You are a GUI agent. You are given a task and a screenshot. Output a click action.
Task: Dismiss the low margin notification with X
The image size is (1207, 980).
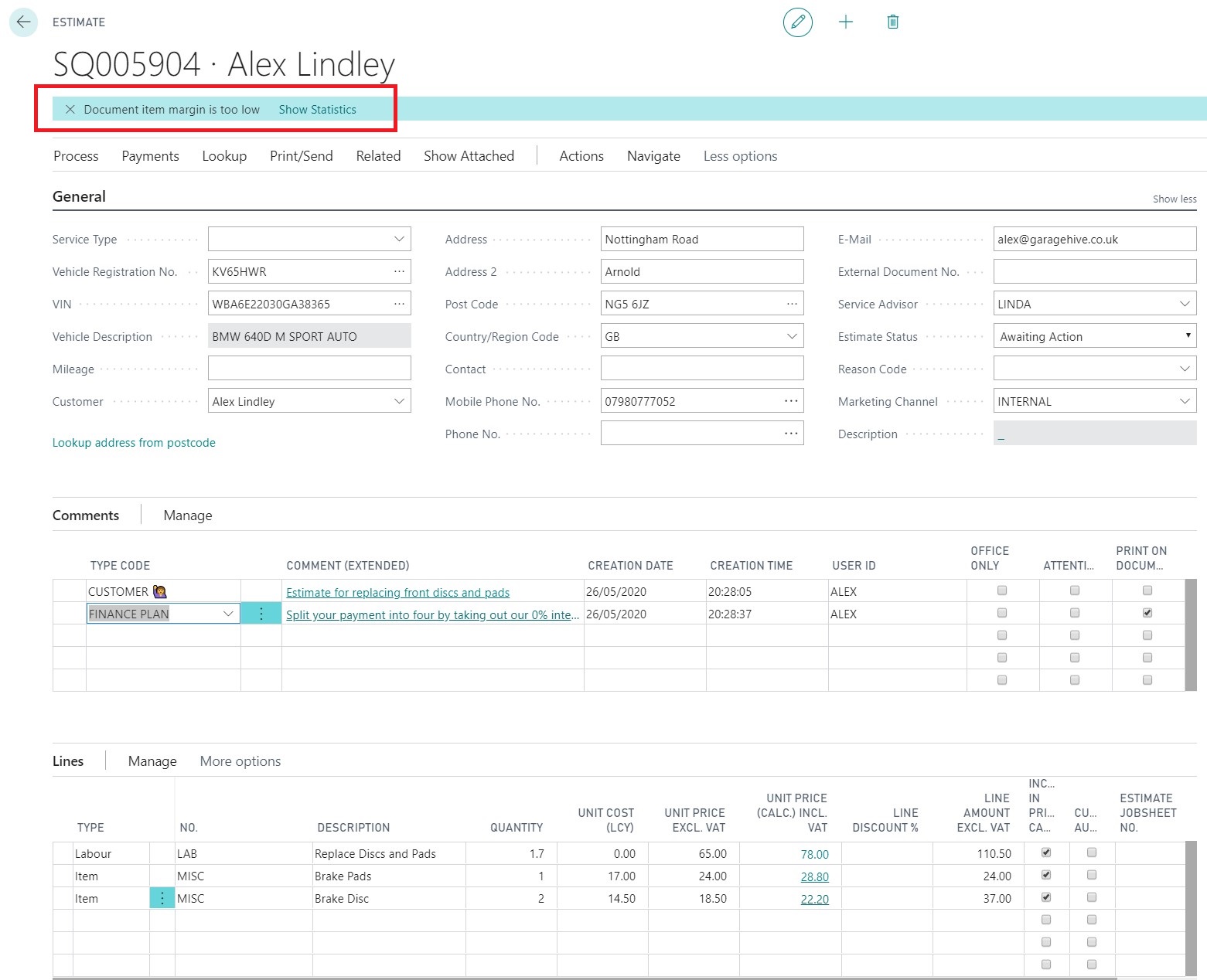tap(70, 110)
